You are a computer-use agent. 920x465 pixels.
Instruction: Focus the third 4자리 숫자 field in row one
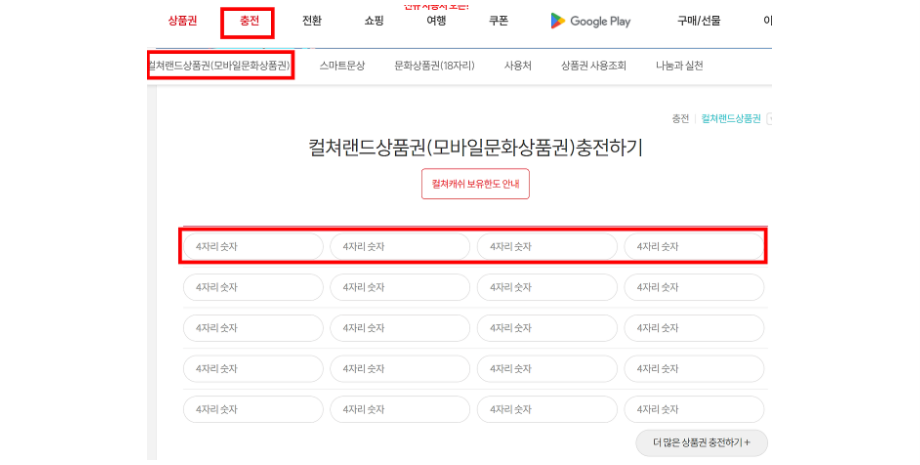coord(547,247)
